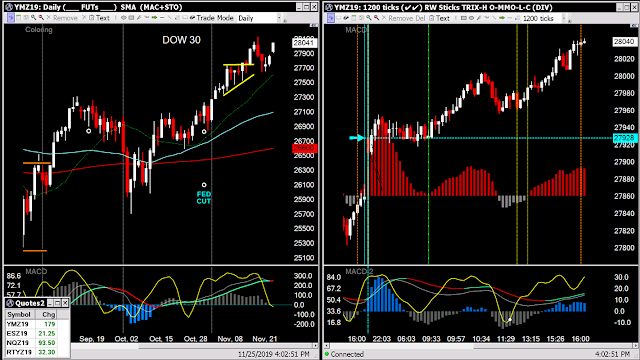Click the ticks chart horizontal scrollbar

pos(482,346)
